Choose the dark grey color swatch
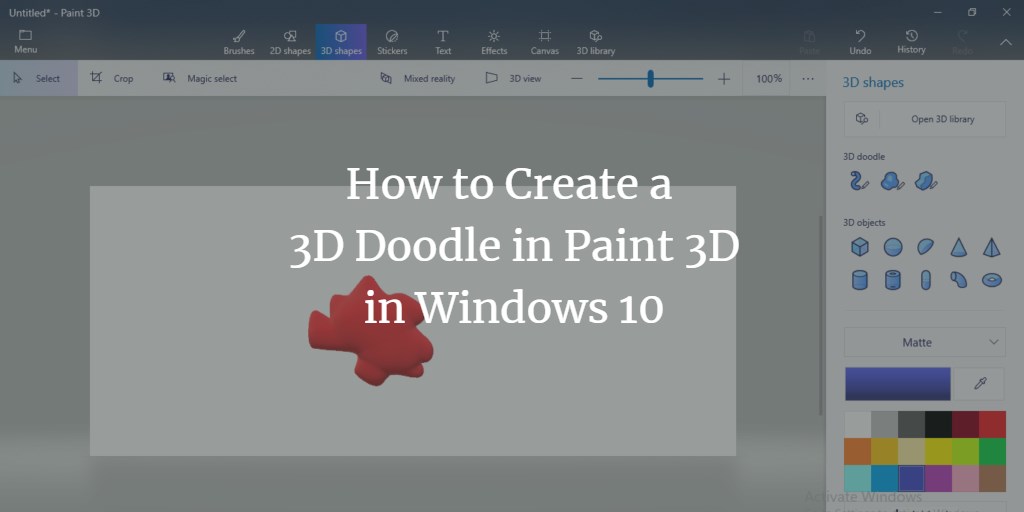Image resolution: width=1024 pixels, height=512 pixels. (x=911, y=424)
